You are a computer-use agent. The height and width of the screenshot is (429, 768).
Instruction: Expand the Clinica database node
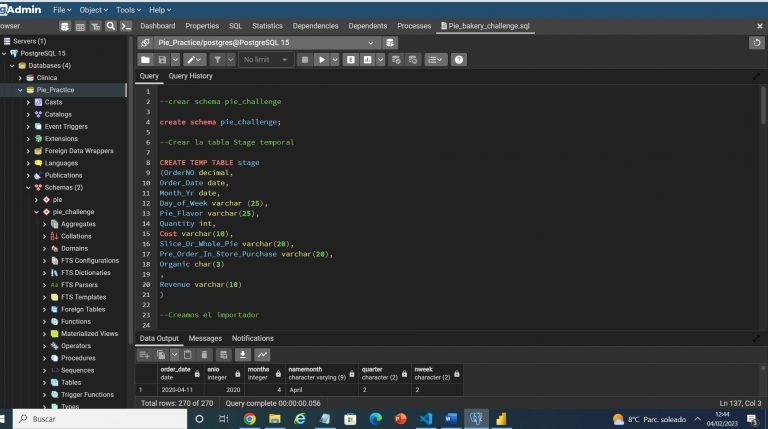pyautogui.click(x=20, y=77)
